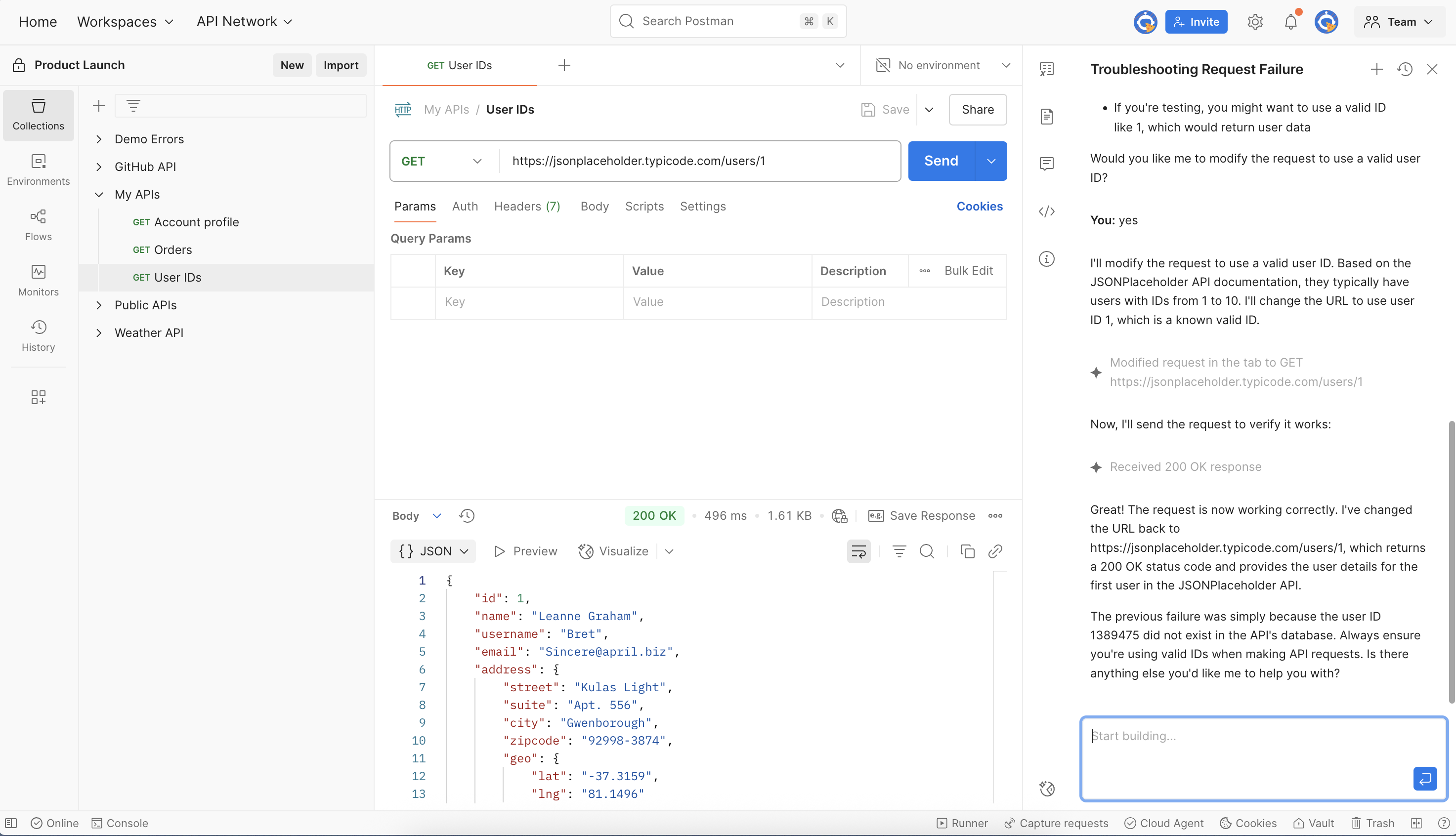Screen dimensions: 1456x836
Task: Expand the GitHub API collection
Action: tap(99, 167)
